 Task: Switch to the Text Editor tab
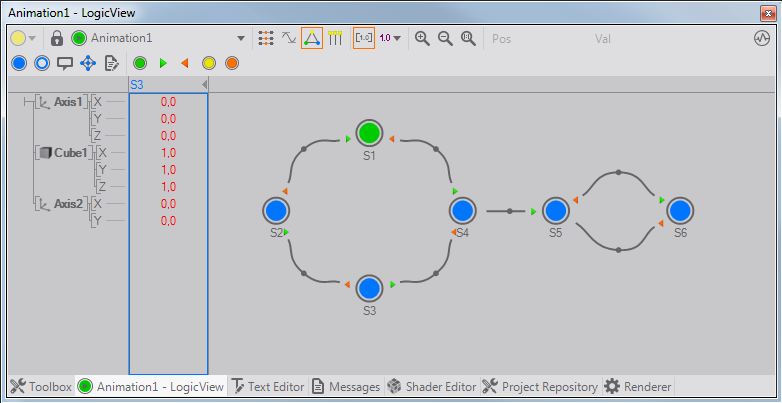[266, 386]
